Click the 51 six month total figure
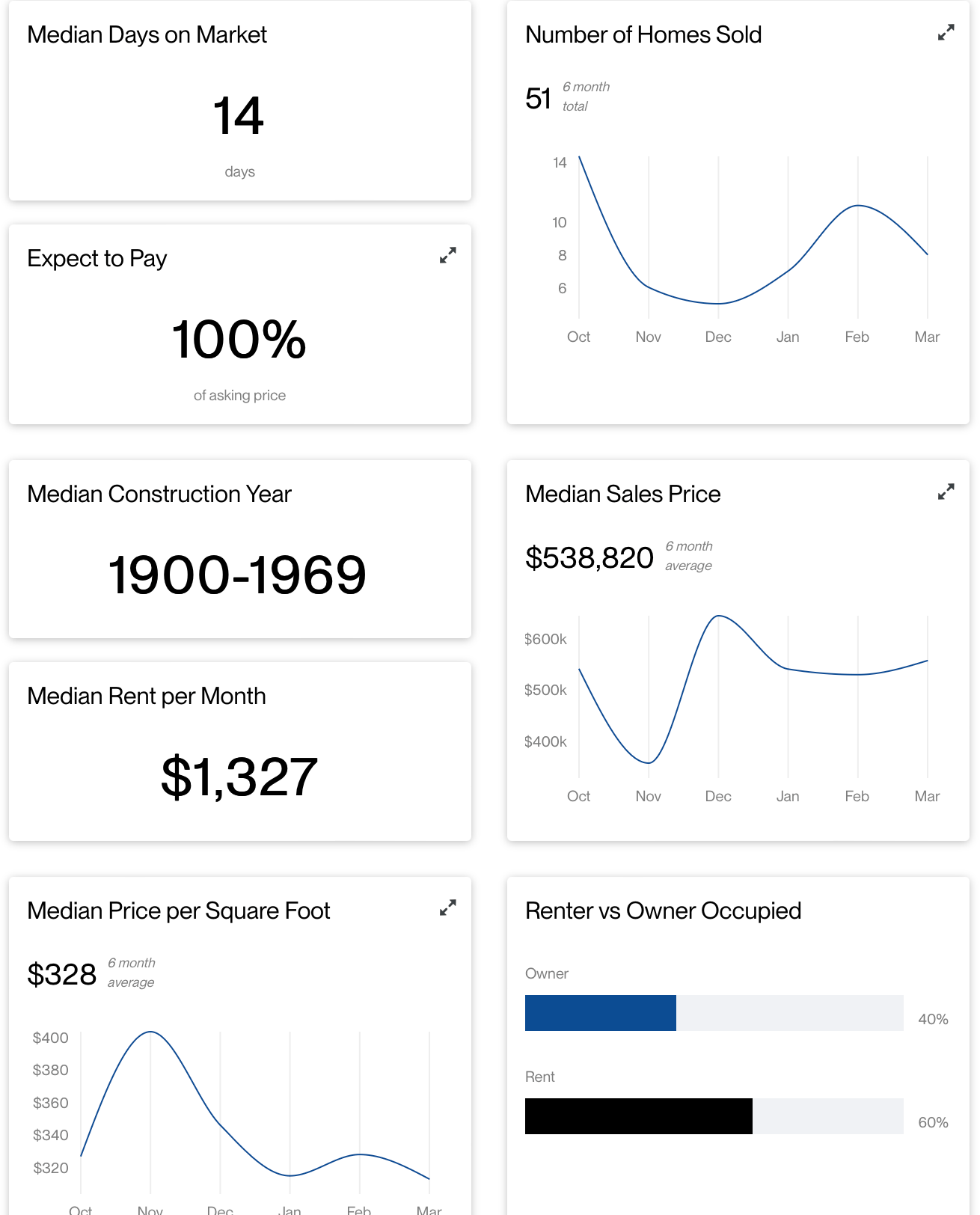Screen dimensions: 980x1215 pos(539,99)
